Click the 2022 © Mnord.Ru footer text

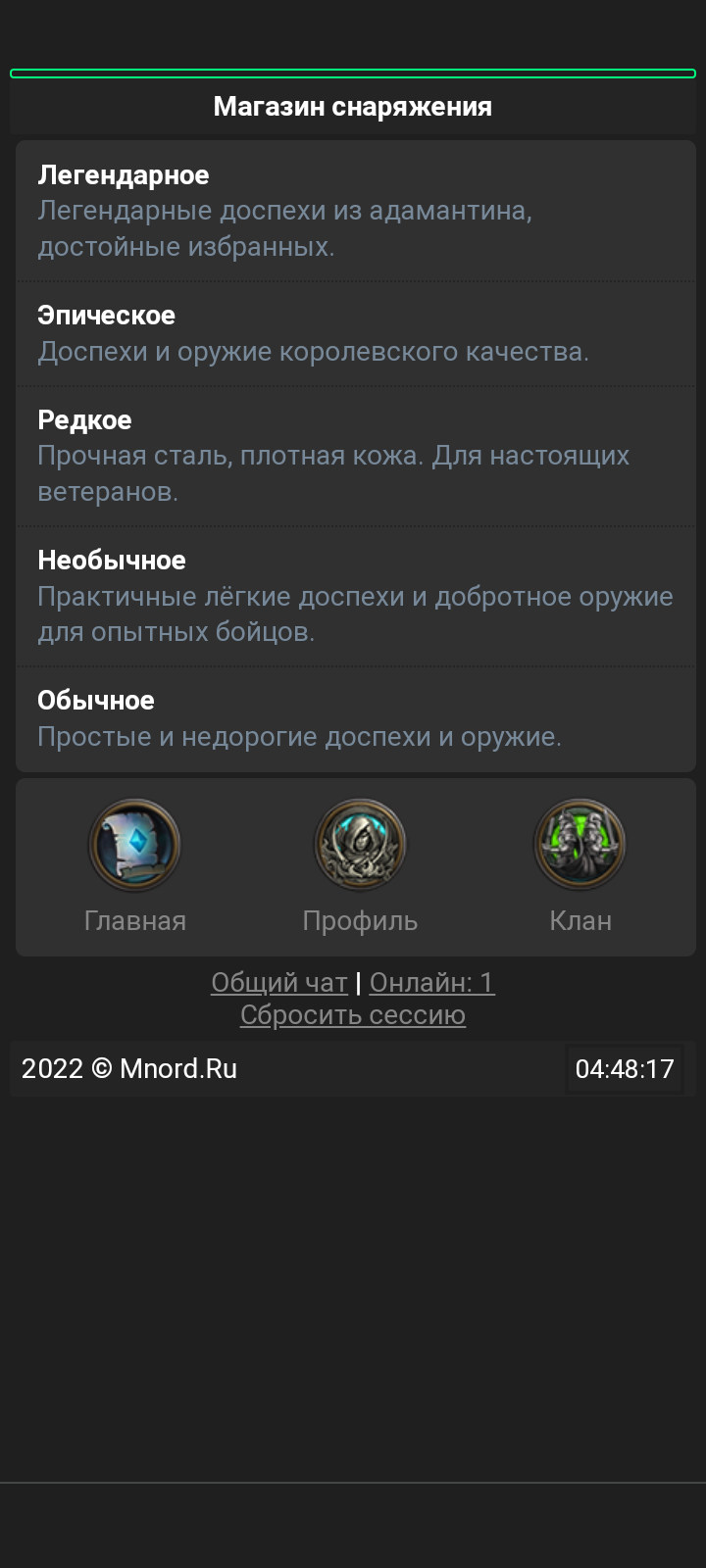point(129,1068)
